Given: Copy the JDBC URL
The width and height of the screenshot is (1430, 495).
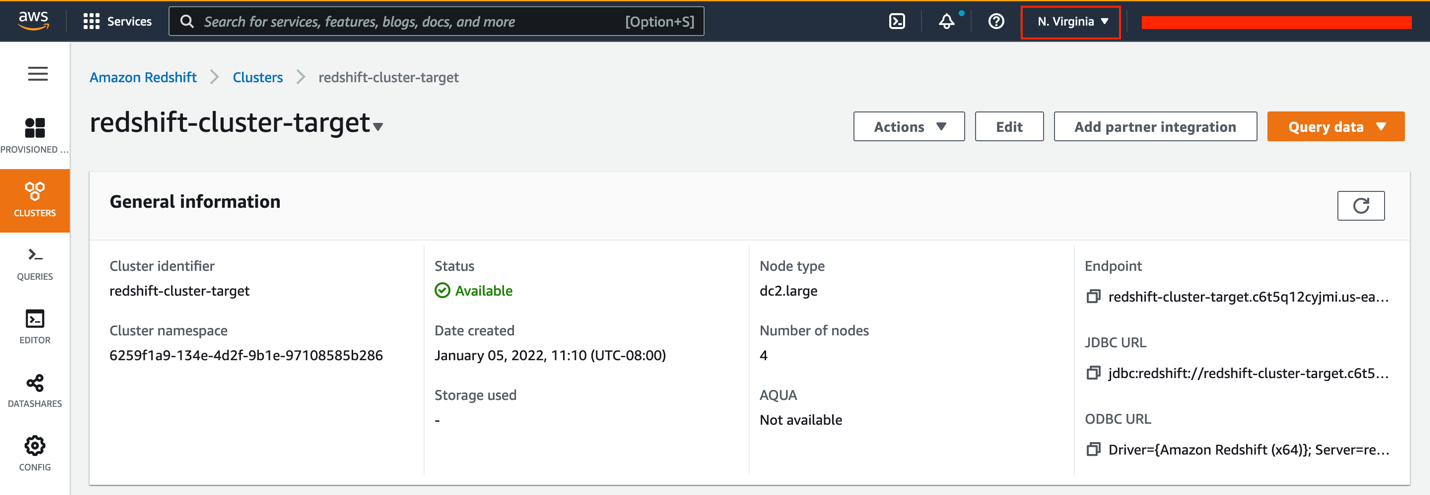Looking at the screenshot, I should tap(1093, 373).
